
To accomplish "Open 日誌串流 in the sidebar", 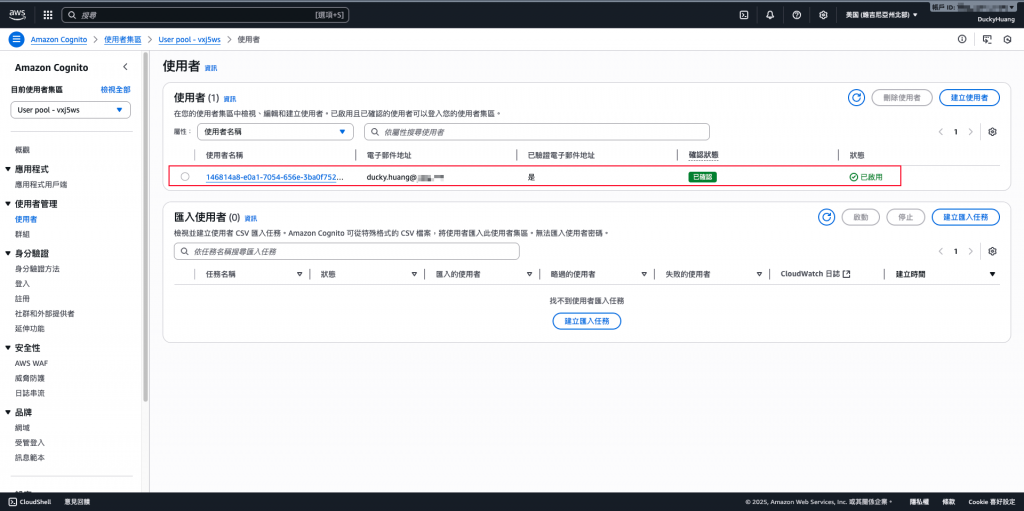I will point(30,393).
